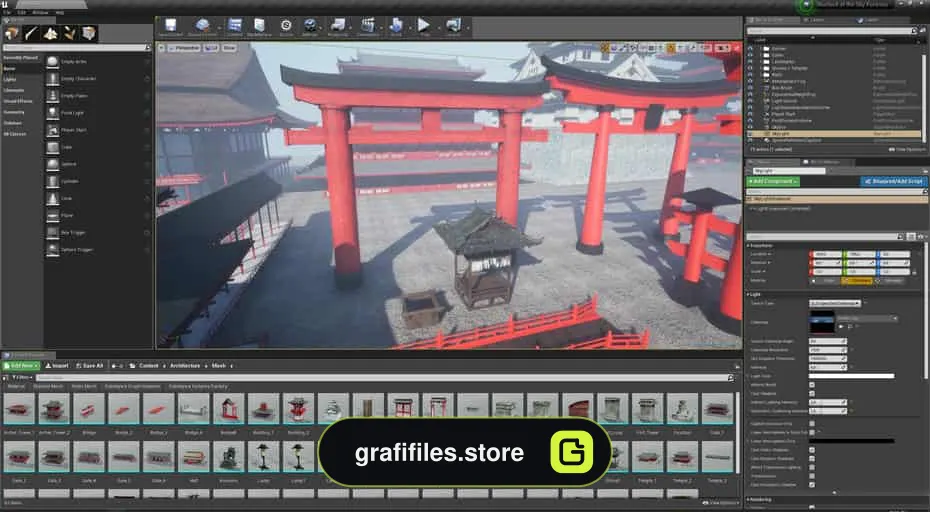Click Import in the Content Browser

58,365
